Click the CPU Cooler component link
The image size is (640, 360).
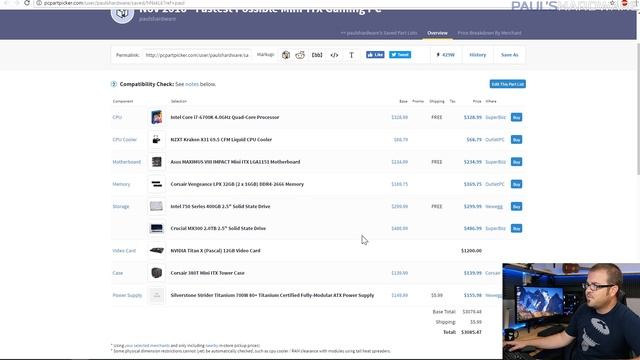124,140
